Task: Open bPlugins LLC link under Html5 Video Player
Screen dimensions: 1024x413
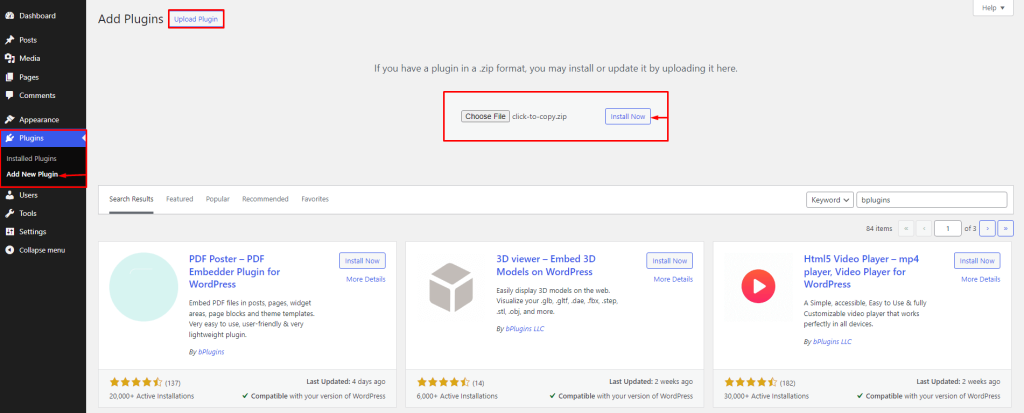Action: 833,342
